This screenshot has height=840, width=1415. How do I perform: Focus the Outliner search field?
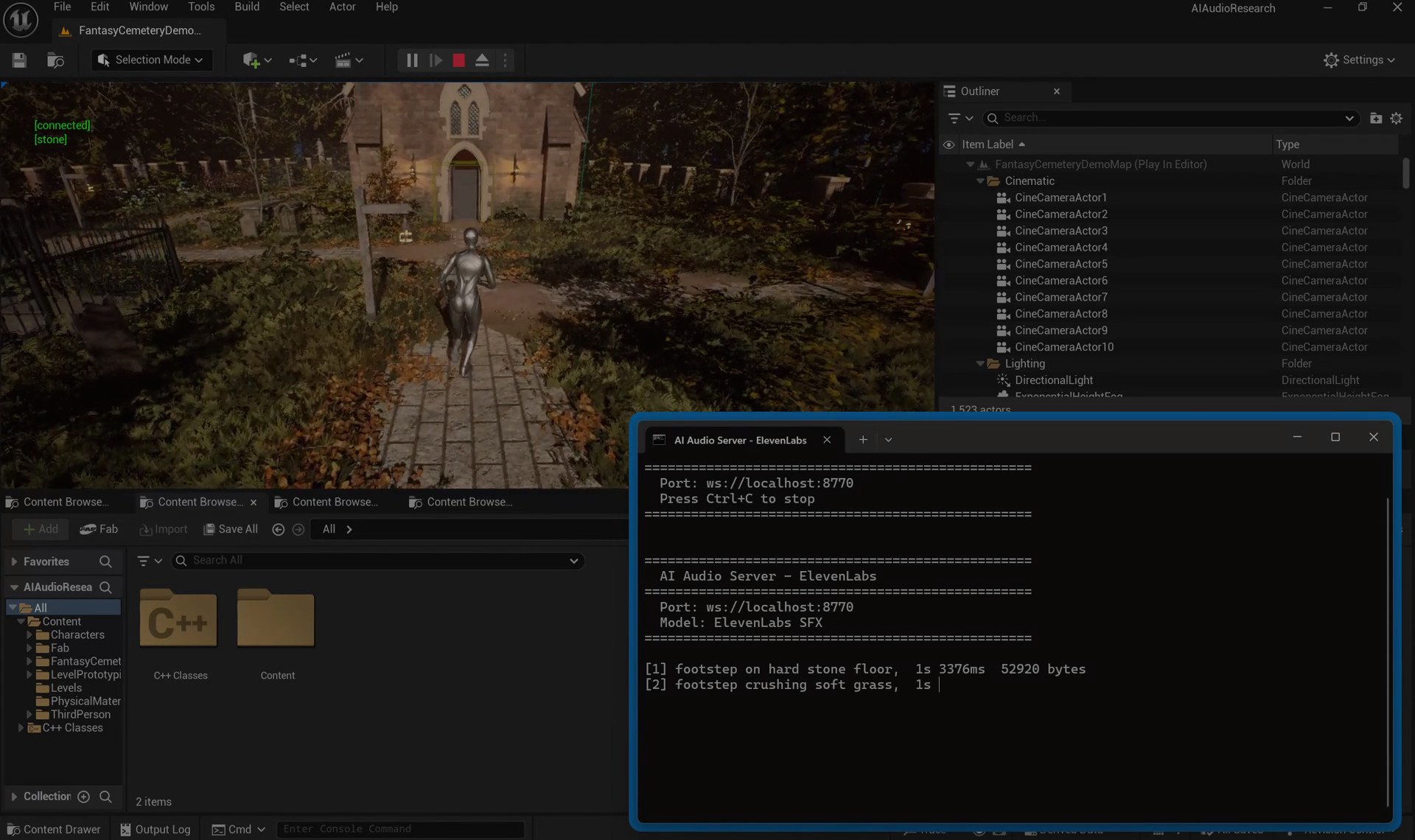(x=1172, y=118)
